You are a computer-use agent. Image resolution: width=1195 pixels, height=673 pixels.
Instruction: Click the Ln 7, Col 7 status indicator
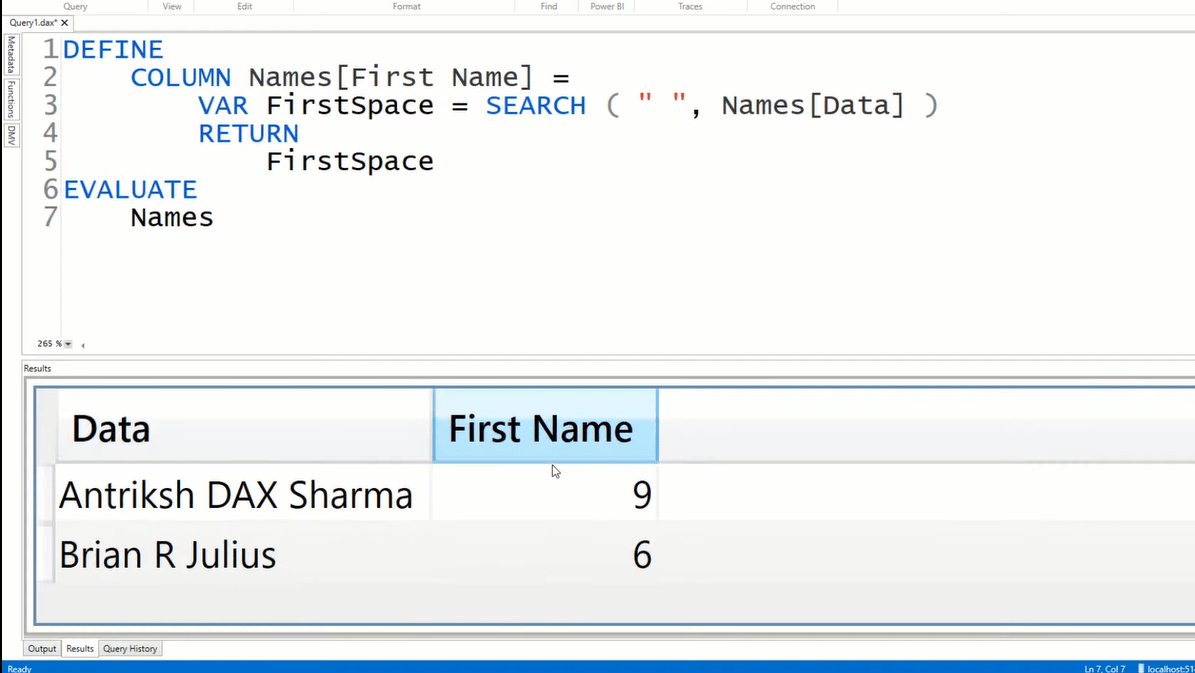pos(1104,668)
